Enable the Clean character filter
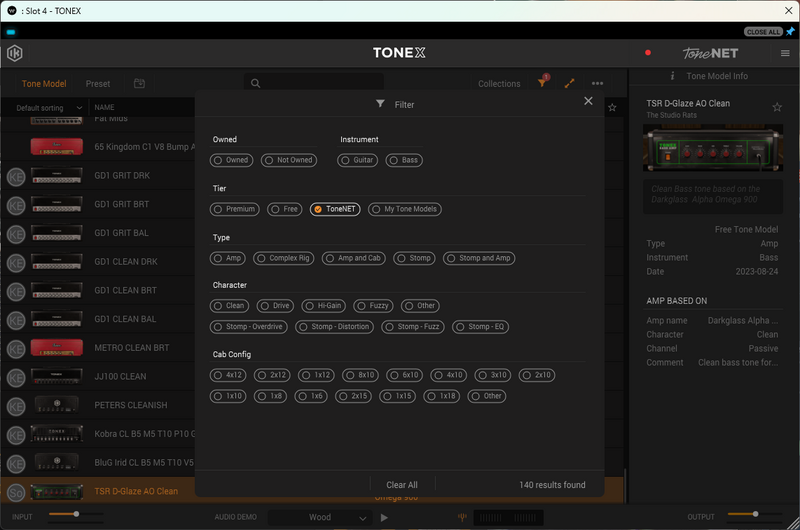This screenshot has width=800, height=530. pos(229,306)
